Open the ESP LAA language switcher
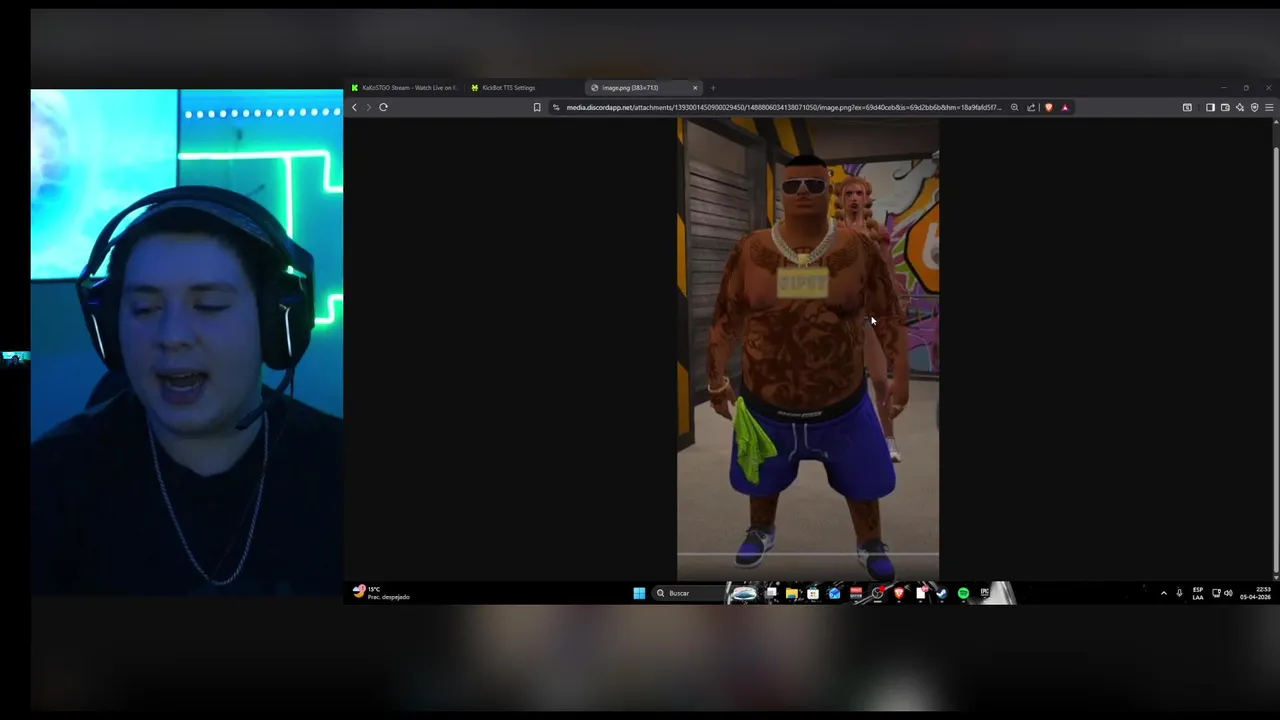 1198,593
